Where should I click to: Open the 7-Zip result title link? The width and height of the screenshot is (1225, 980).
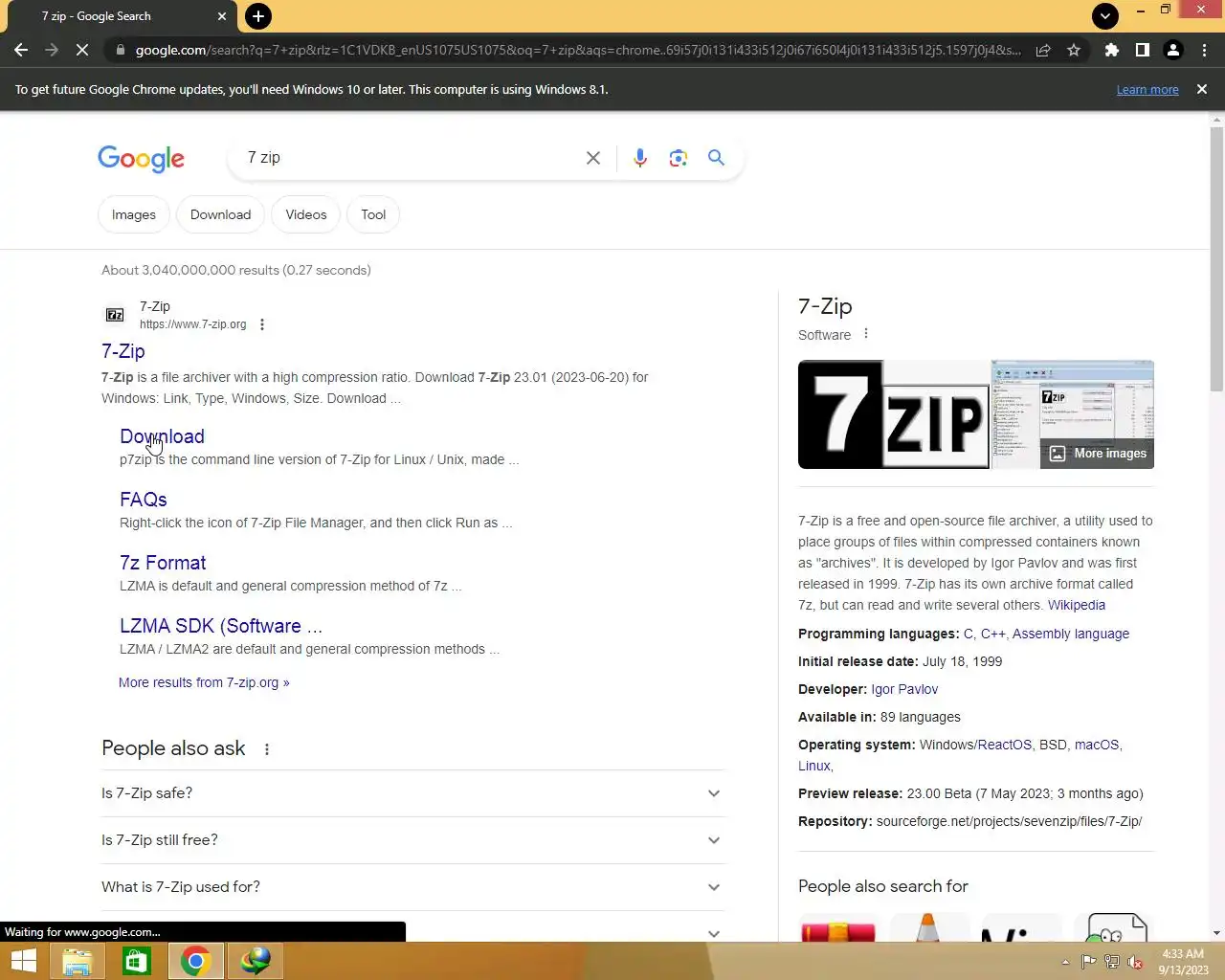[x=123, y=351]
